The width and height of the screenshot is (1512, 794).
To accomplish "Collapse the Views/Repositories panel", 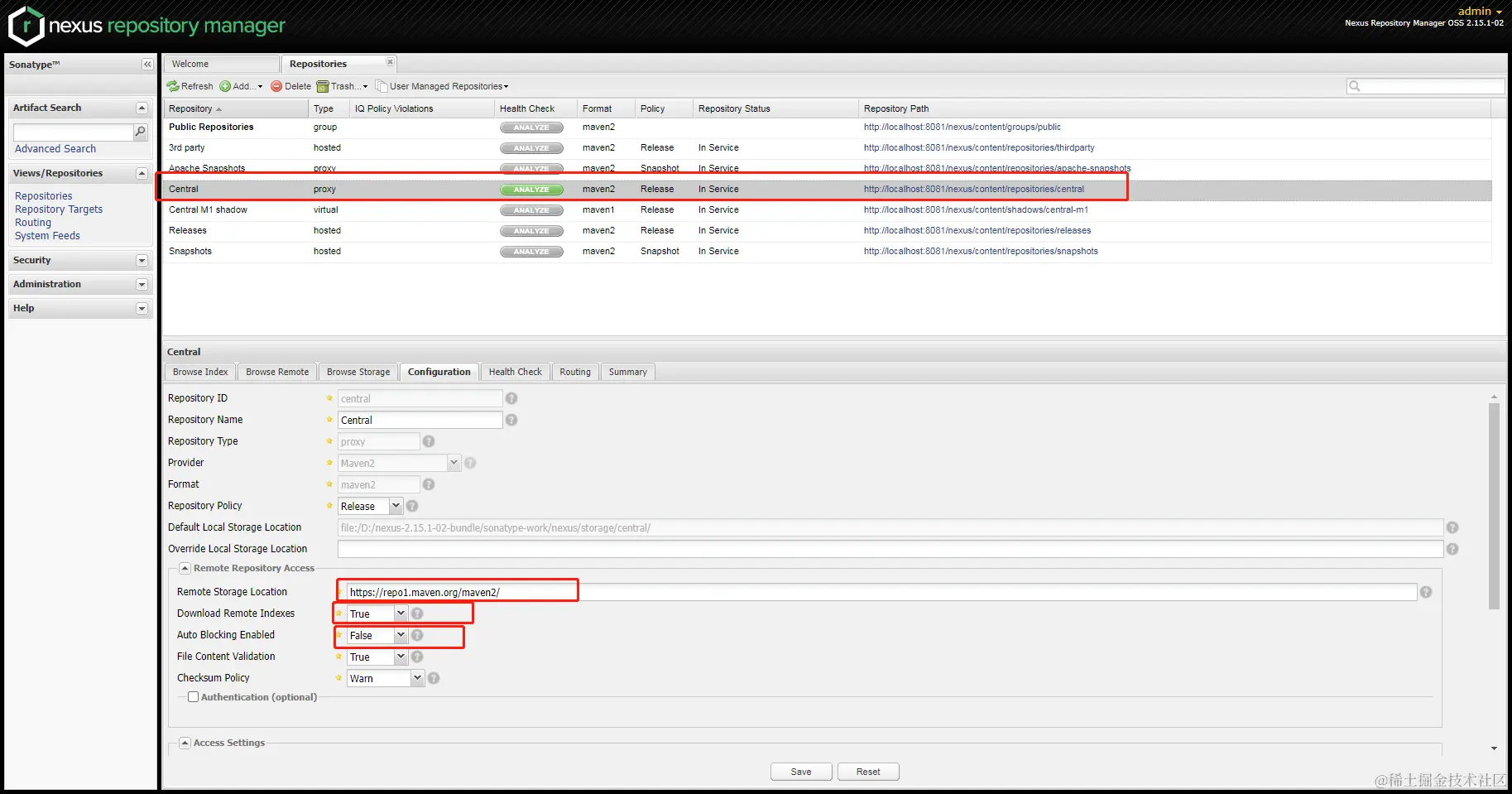I will (142, 174).
